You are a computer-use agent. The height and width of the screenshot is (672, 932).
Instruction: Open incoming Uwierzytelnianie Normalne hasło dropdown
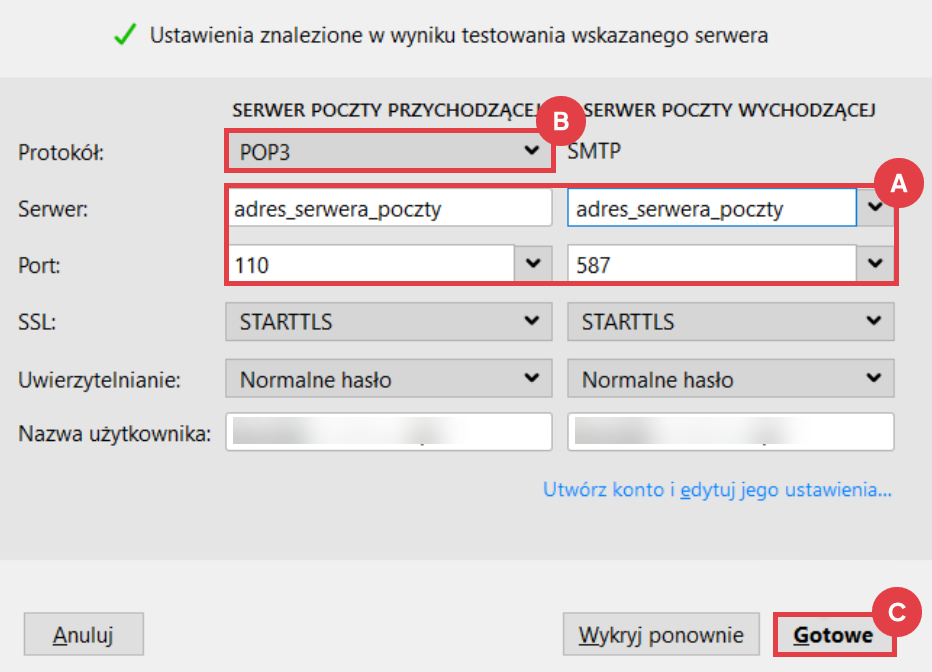(x=389, y=380)
